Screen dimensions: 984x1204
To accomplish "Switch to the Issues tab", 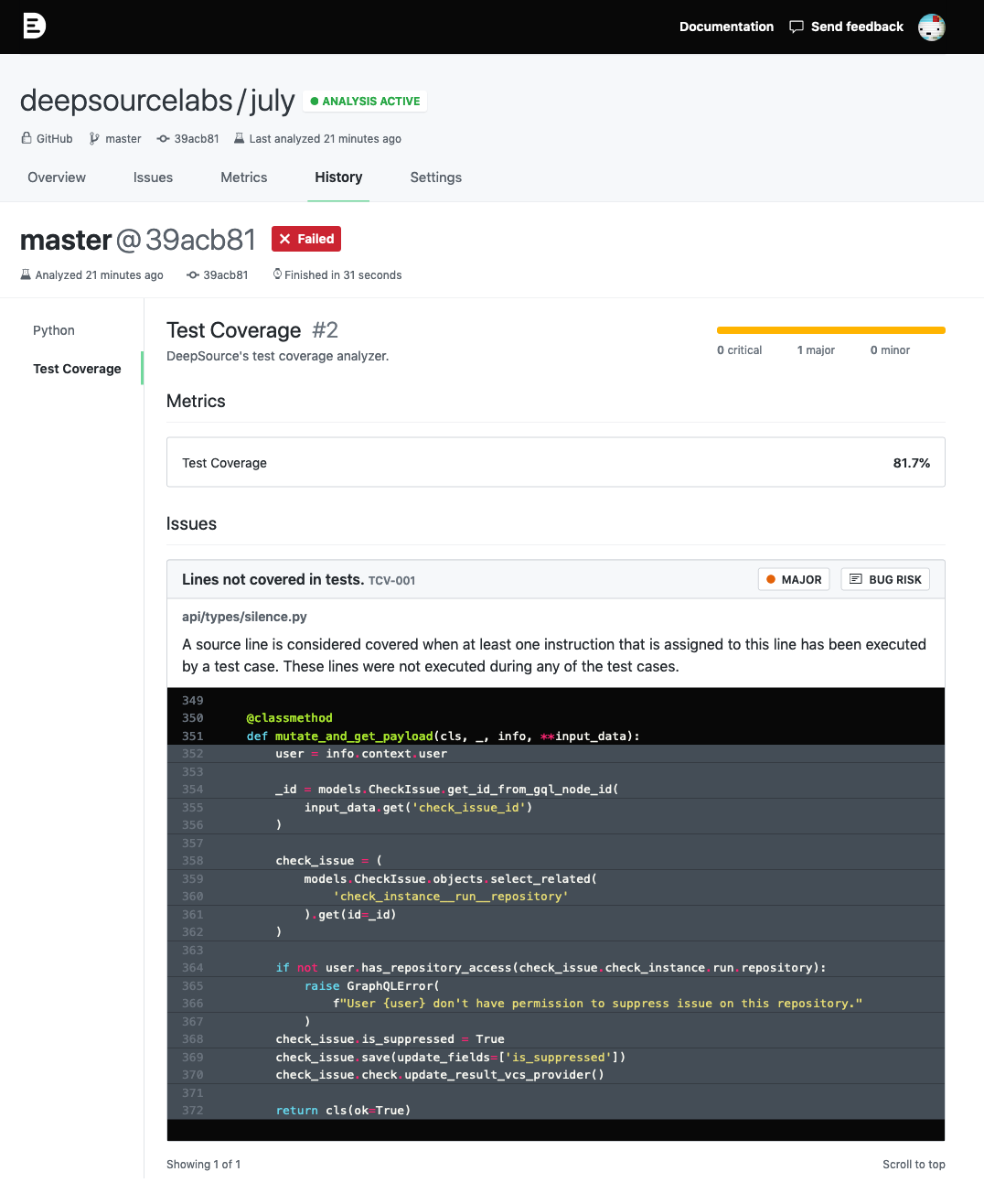I will point(153,177).
